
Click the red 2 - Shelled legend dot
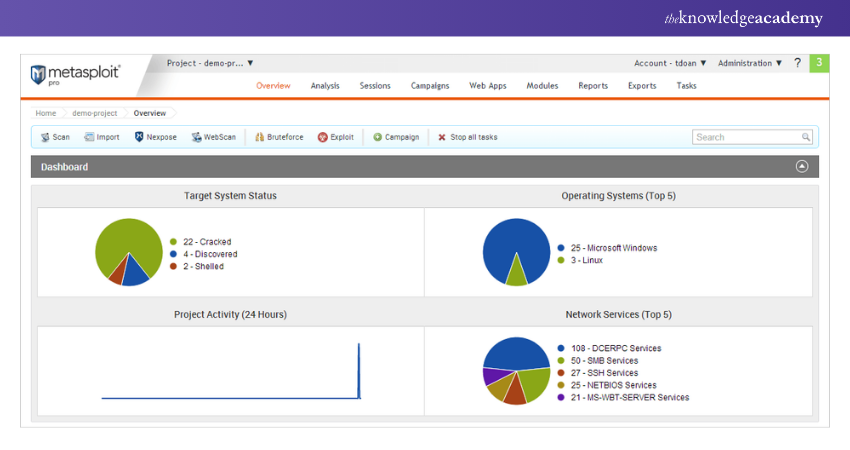[173, 266]
